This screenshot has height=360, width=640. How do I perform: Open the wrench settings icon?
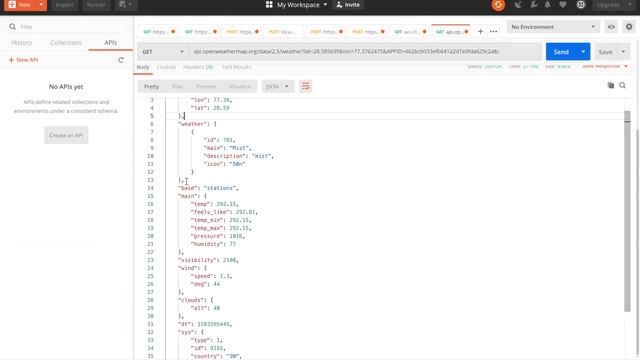click(x=534, y=5)
